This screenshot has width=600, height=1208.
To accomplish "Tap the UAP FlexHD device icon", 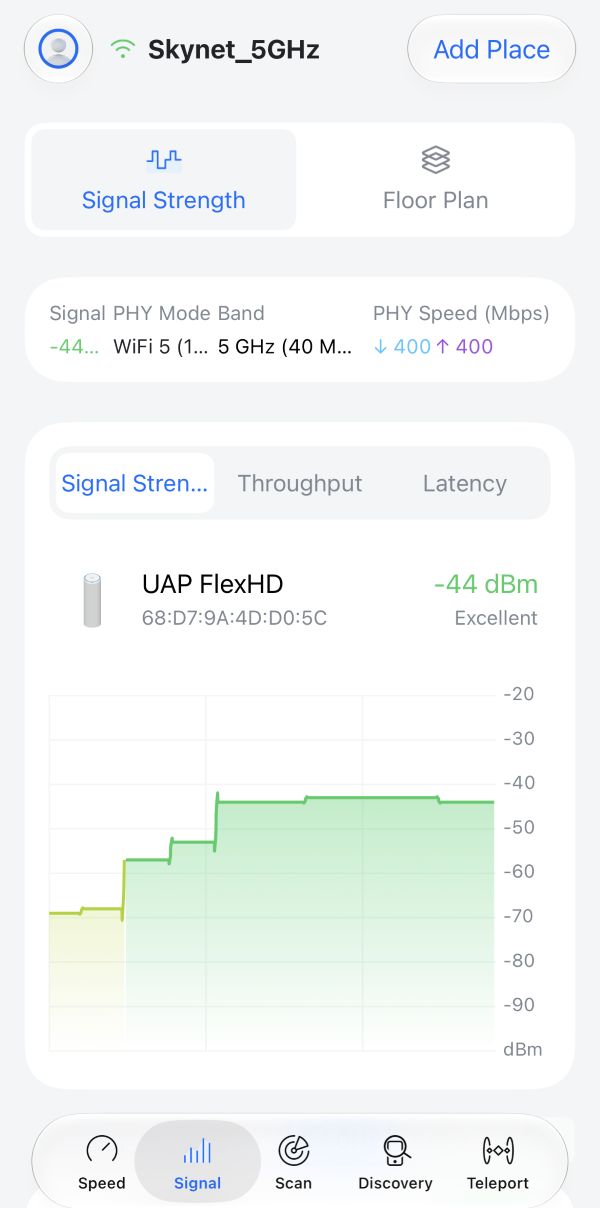I will coord(92,600).
